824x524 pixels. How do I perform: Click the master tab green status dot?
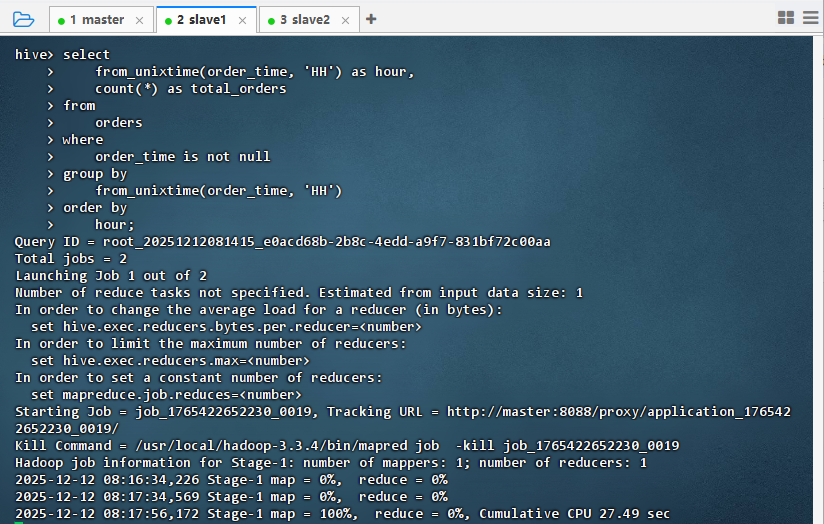(61, 21)
